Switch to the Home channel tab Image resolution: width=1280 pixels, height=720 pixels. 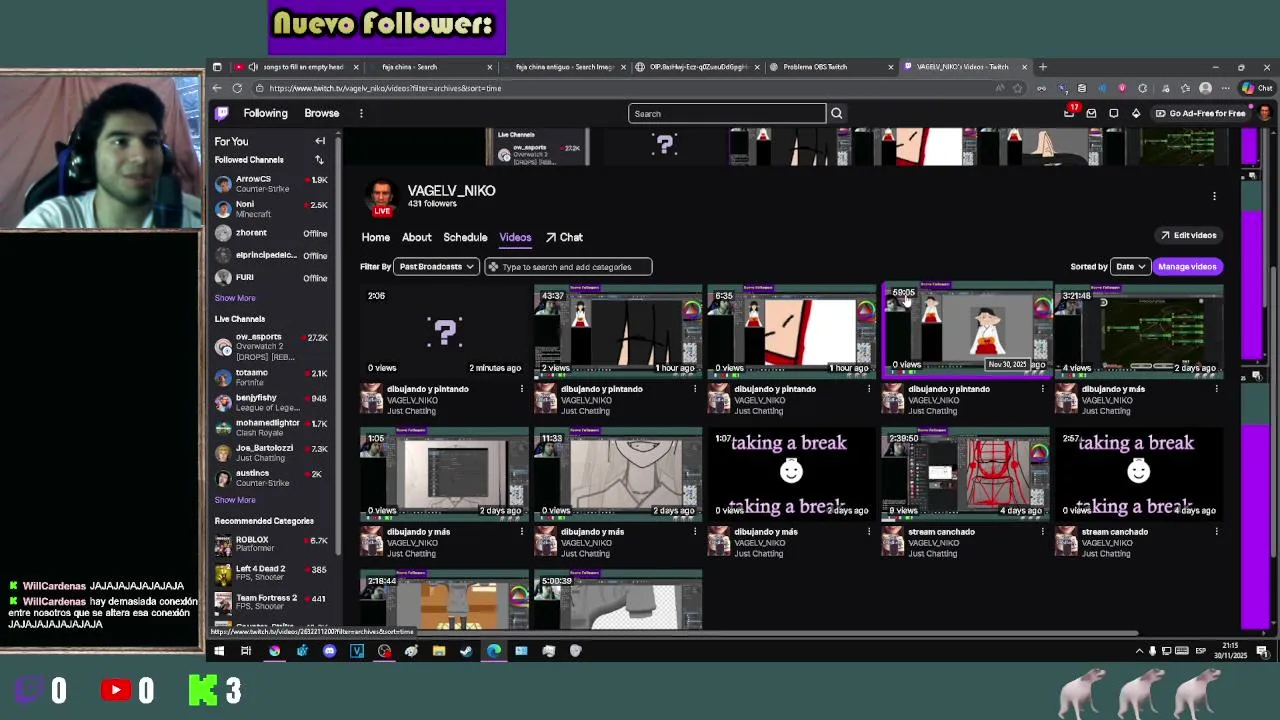click(x=376, y=237)
